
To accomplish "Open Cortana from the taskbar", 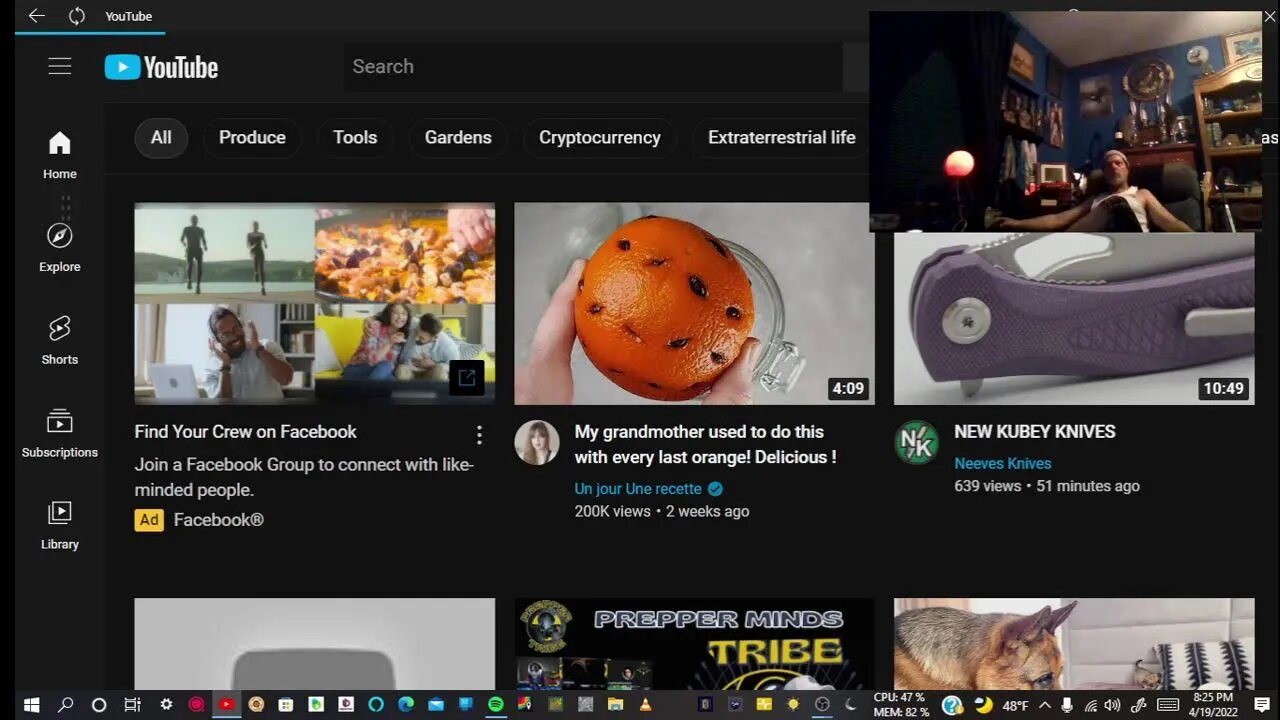I will (x=99, y=705).
